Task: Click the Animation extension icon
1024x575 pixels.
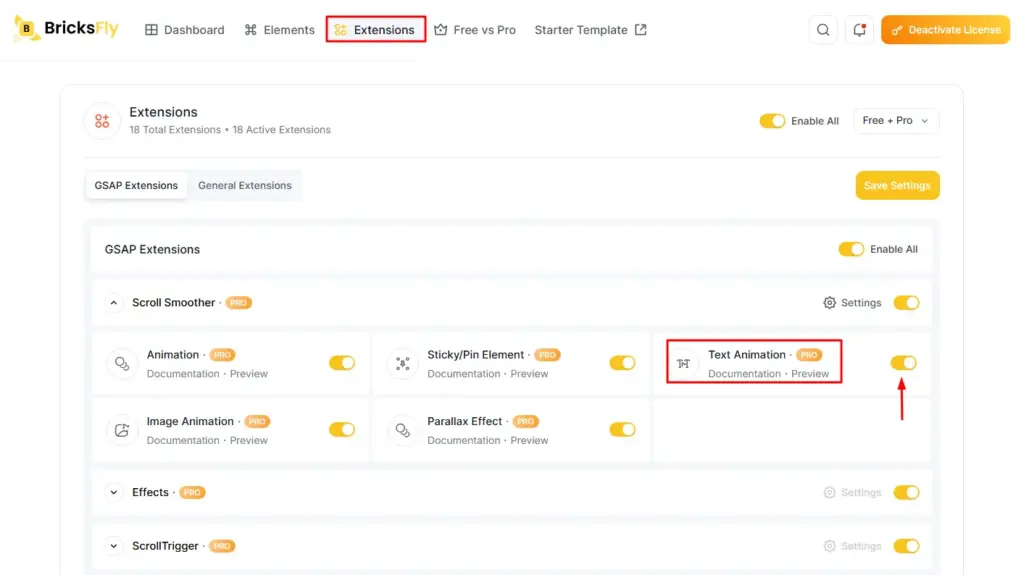Action: pos(122,363)
